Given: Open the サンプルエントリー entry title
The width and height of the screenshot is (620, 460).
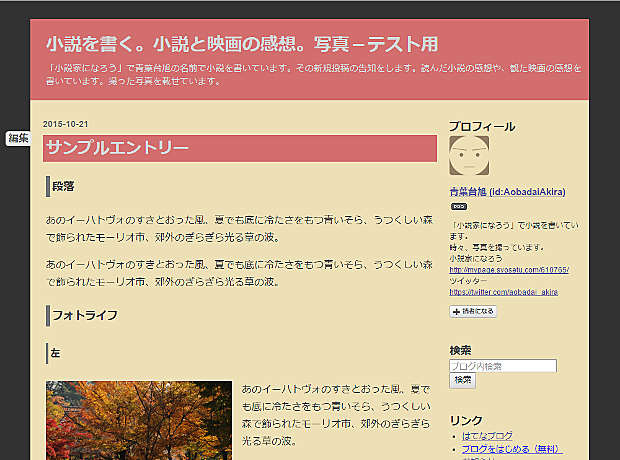Looking at the screenshot, I should 117,148.
